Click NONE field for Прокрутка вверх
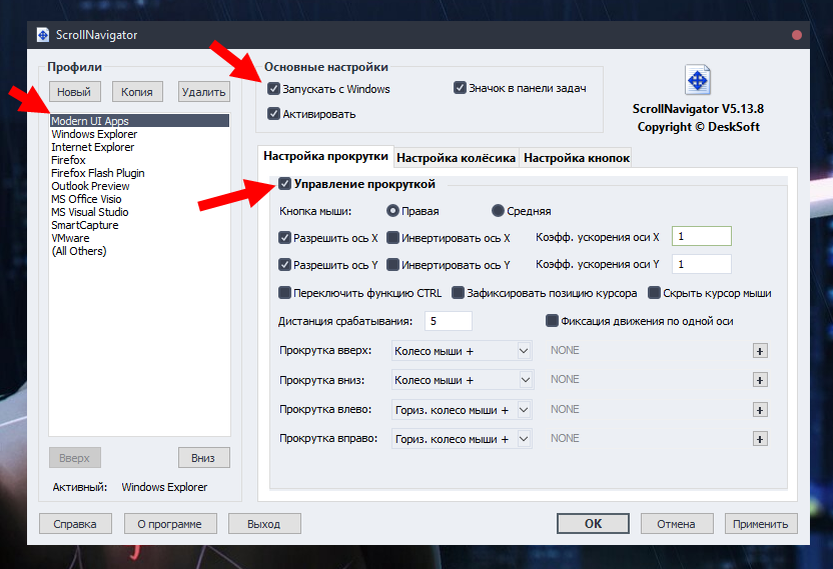The image size is (833, 569). (x=647, y=351)
